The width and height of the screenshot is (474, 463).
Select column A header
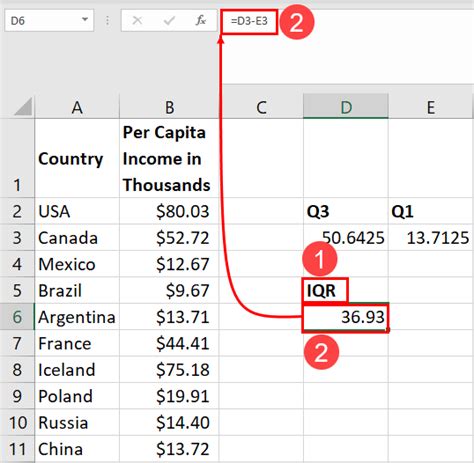pyautogui.click(x=77, y=107)
